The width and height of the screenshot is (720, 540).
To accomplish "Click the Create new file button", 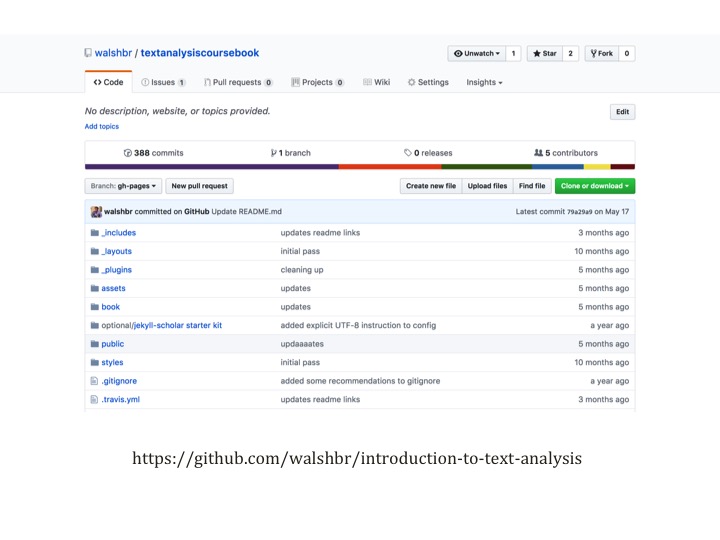I will [x=431, y=186].
